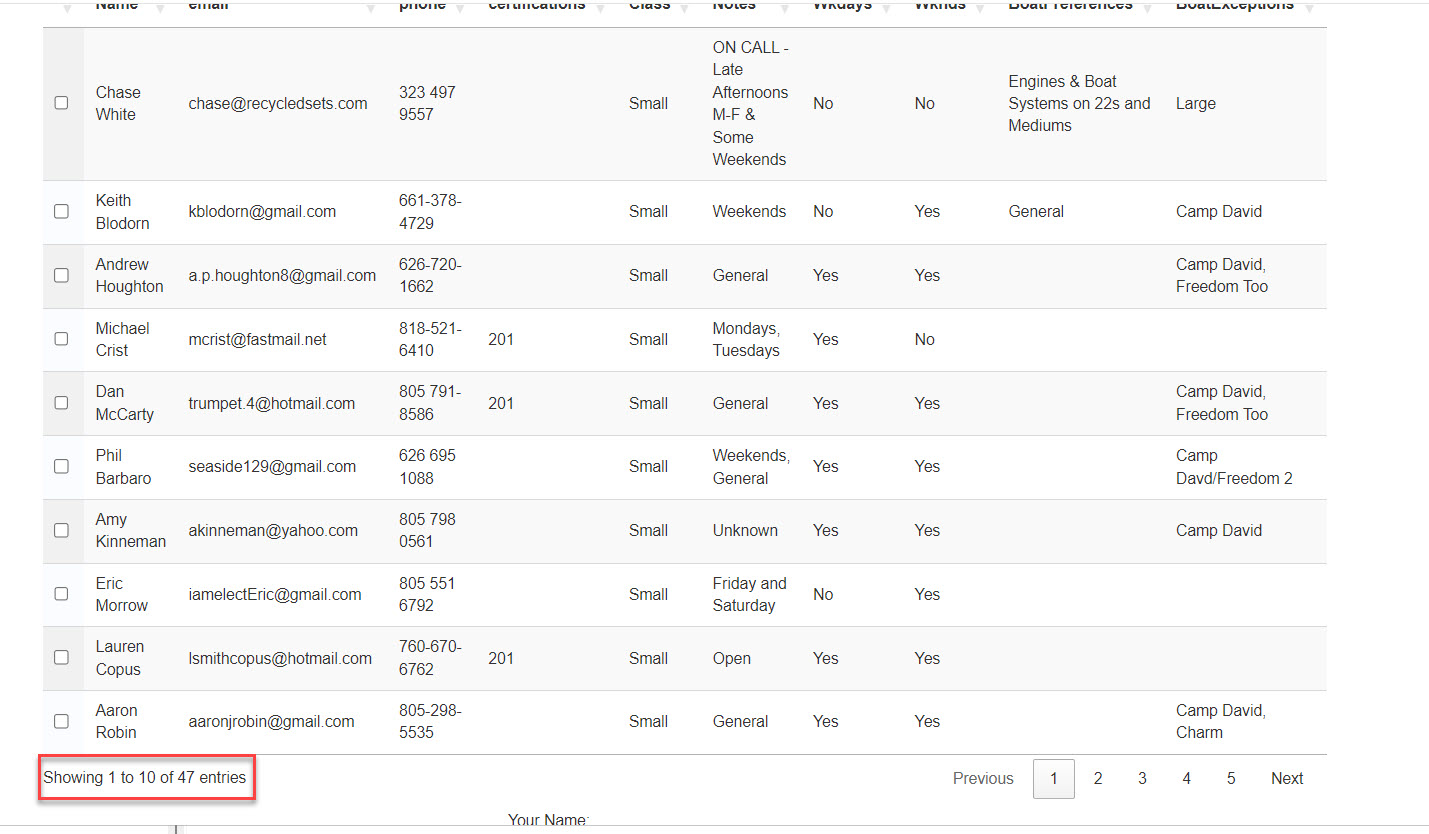
Task: Click the sort arrow beside the Name column
Action: 159,9
